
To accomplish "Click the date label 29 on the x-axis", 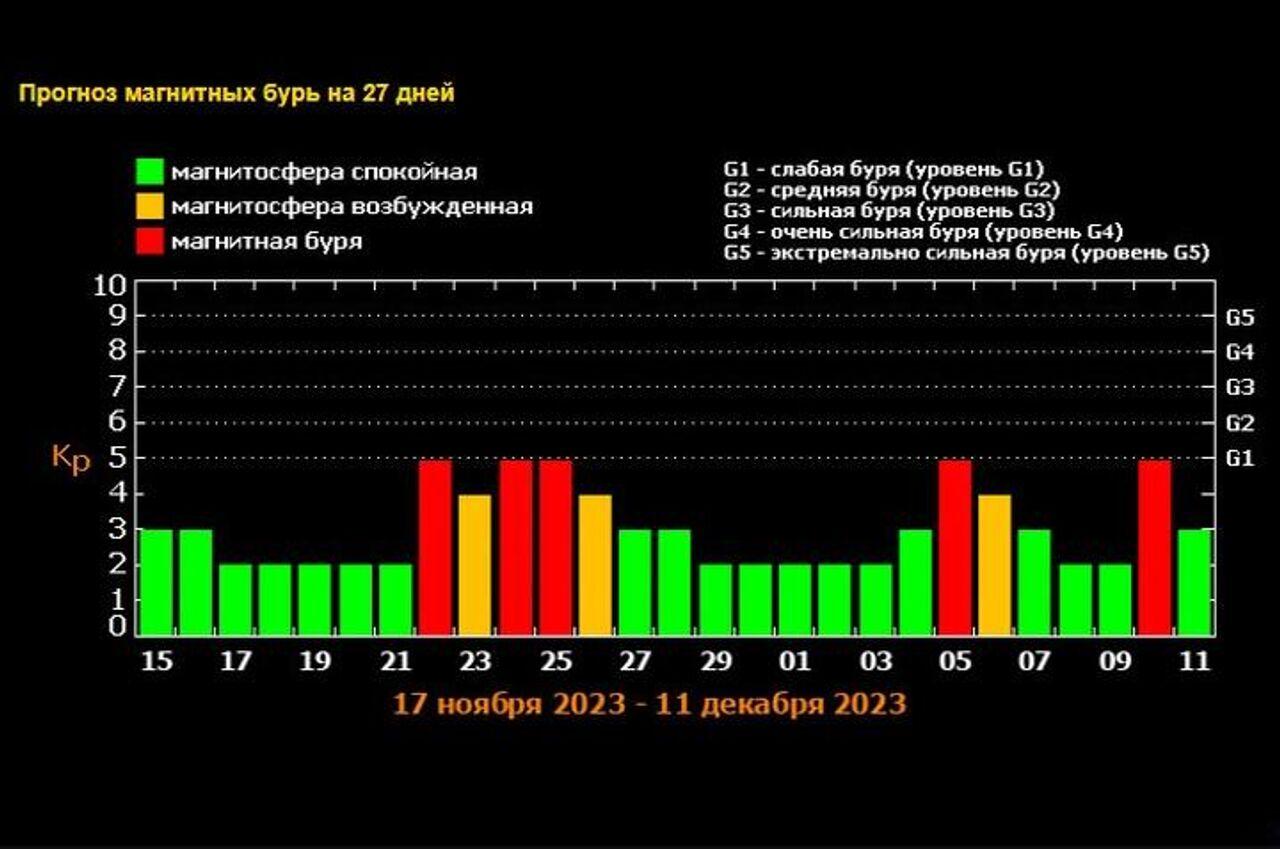I will coord(716,662).
